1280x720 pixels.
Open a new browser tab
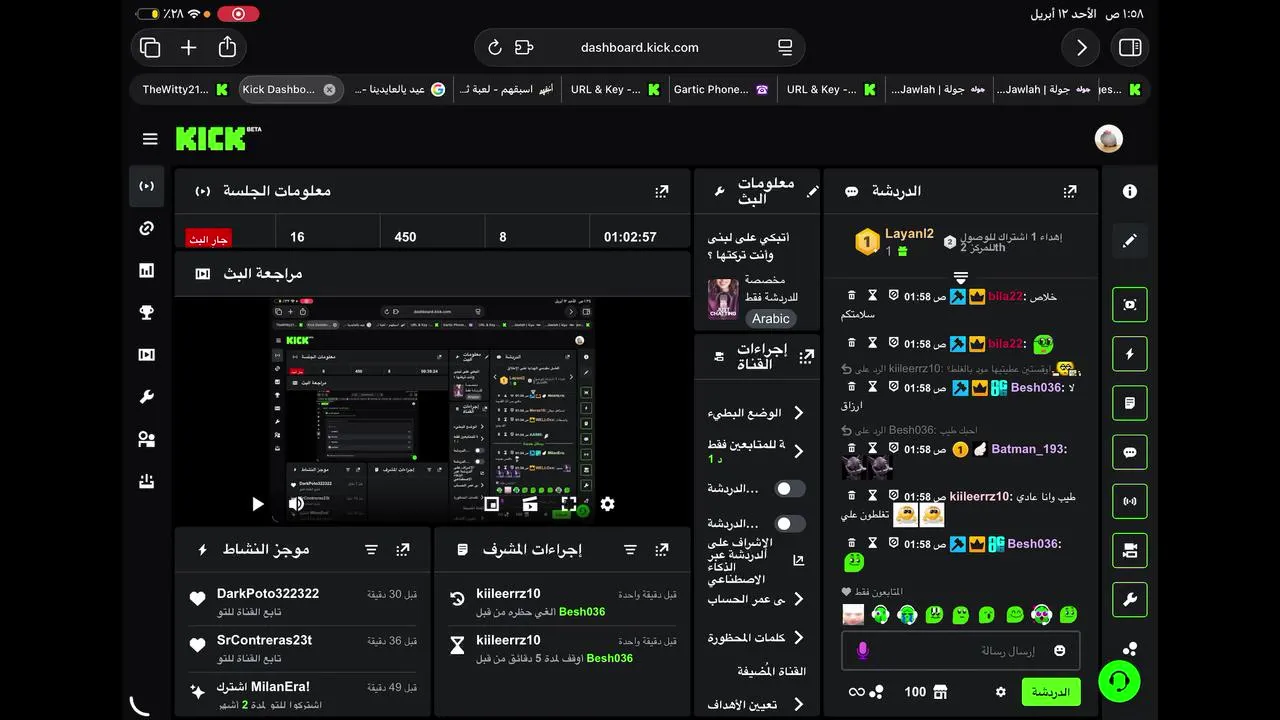(188, 47)
